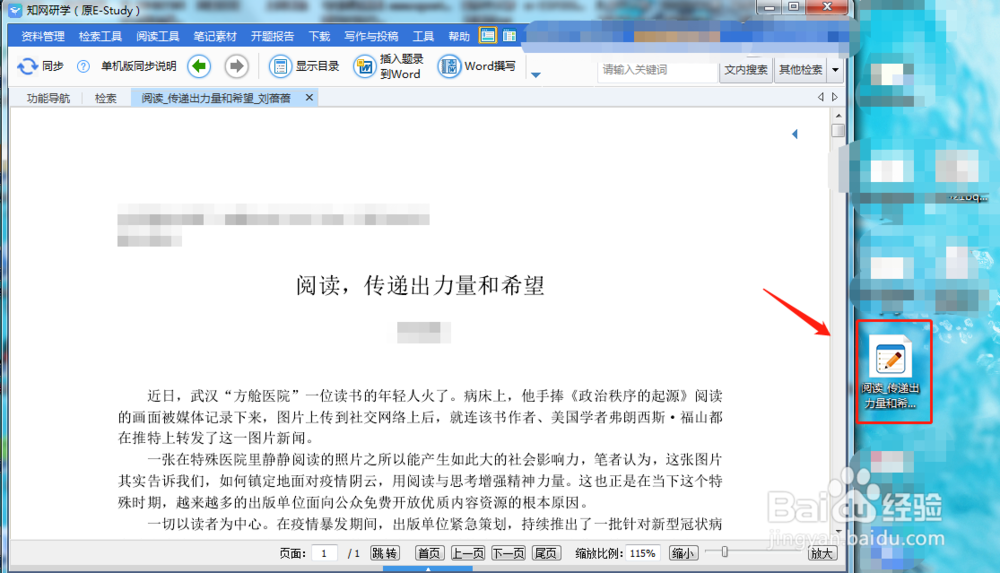This screenshot has width=1000, height=573.
Task: Click the keyword search input field
Action: coord(658,70)
